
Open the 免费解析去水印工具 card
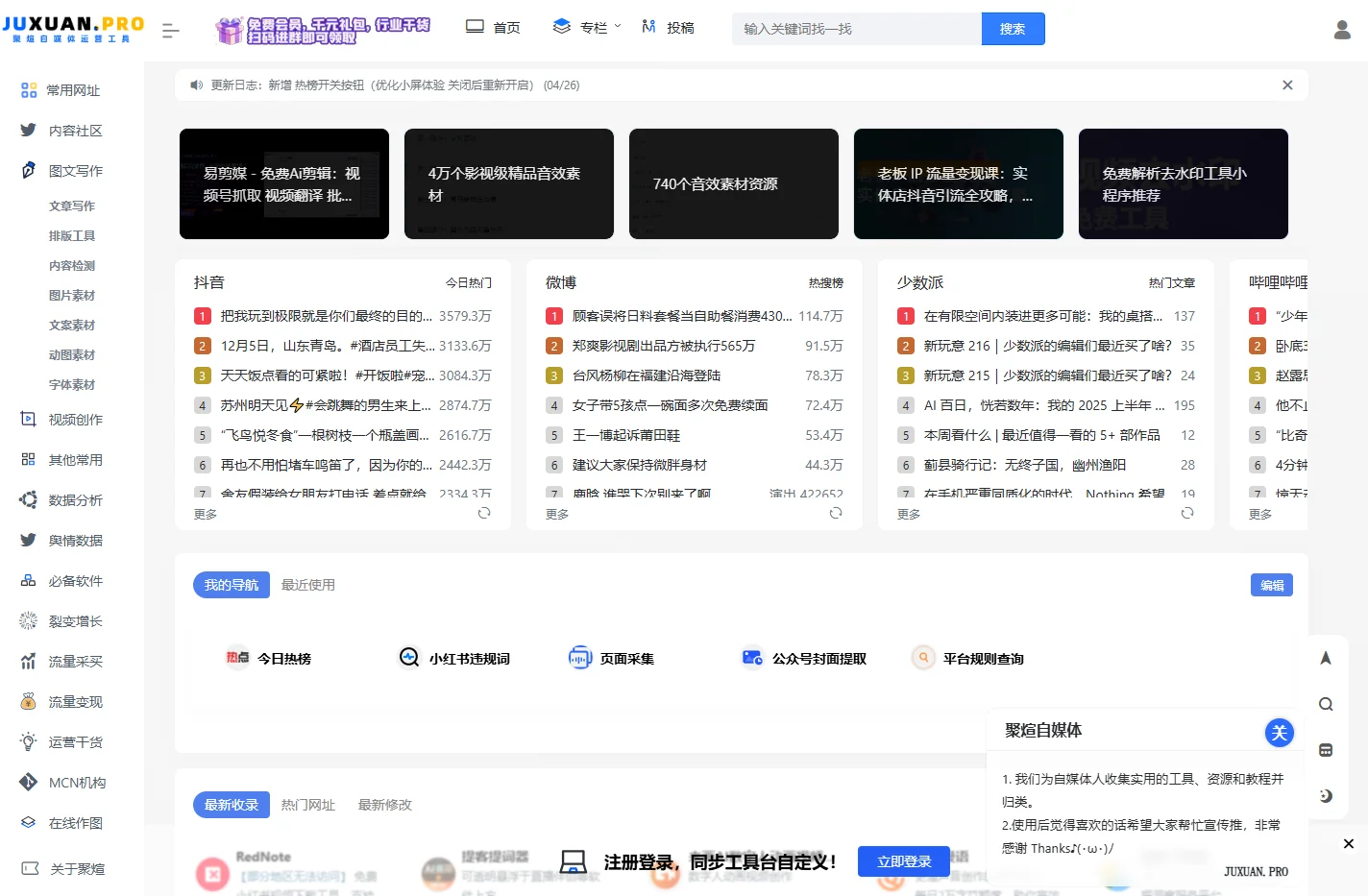point(1184,184)
